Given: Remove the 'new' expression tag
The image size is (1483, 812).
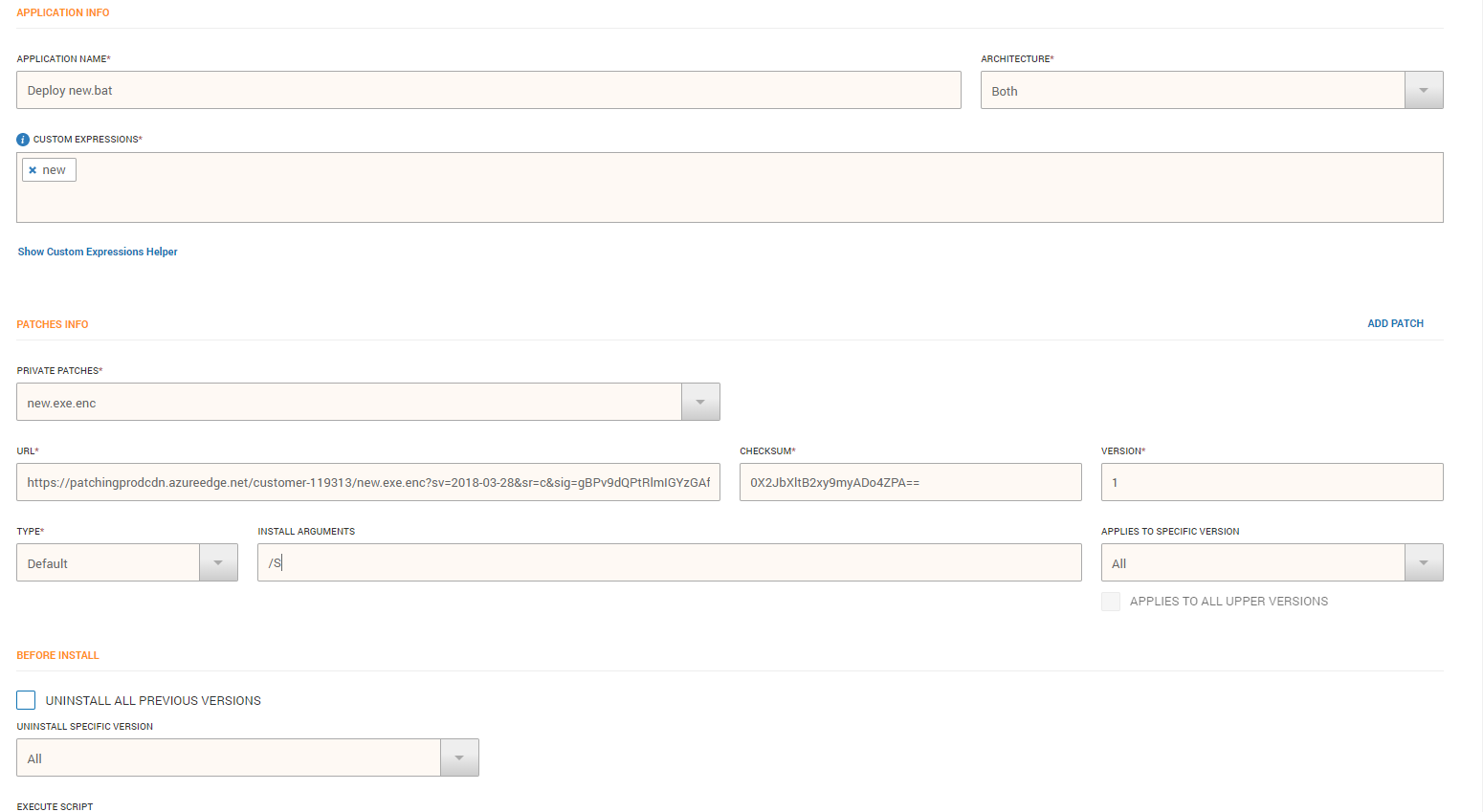Looking at the screenshot, I should (33, 170).
